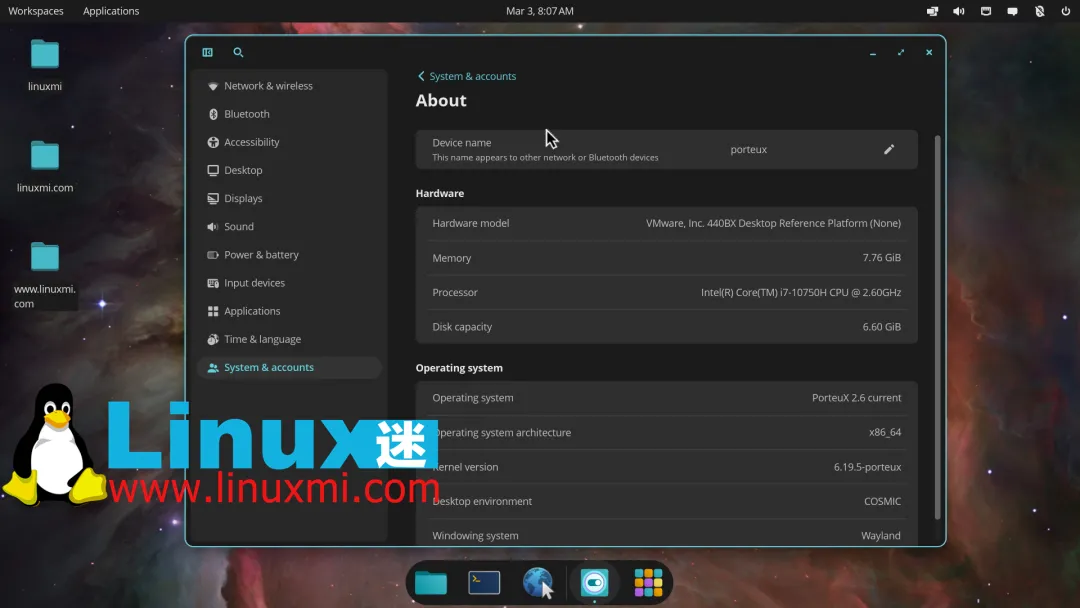
Task: Select Accessibility in the sidebar
Action: coord(289,143)
